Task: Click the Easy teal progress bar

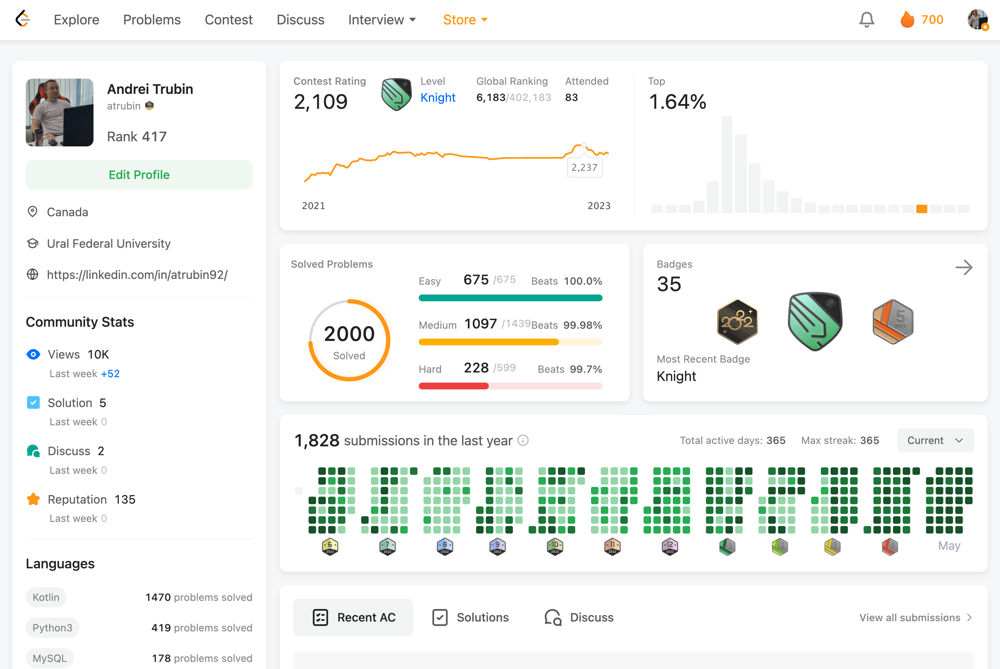Action: pyautogui.click(x=510, y=298)
